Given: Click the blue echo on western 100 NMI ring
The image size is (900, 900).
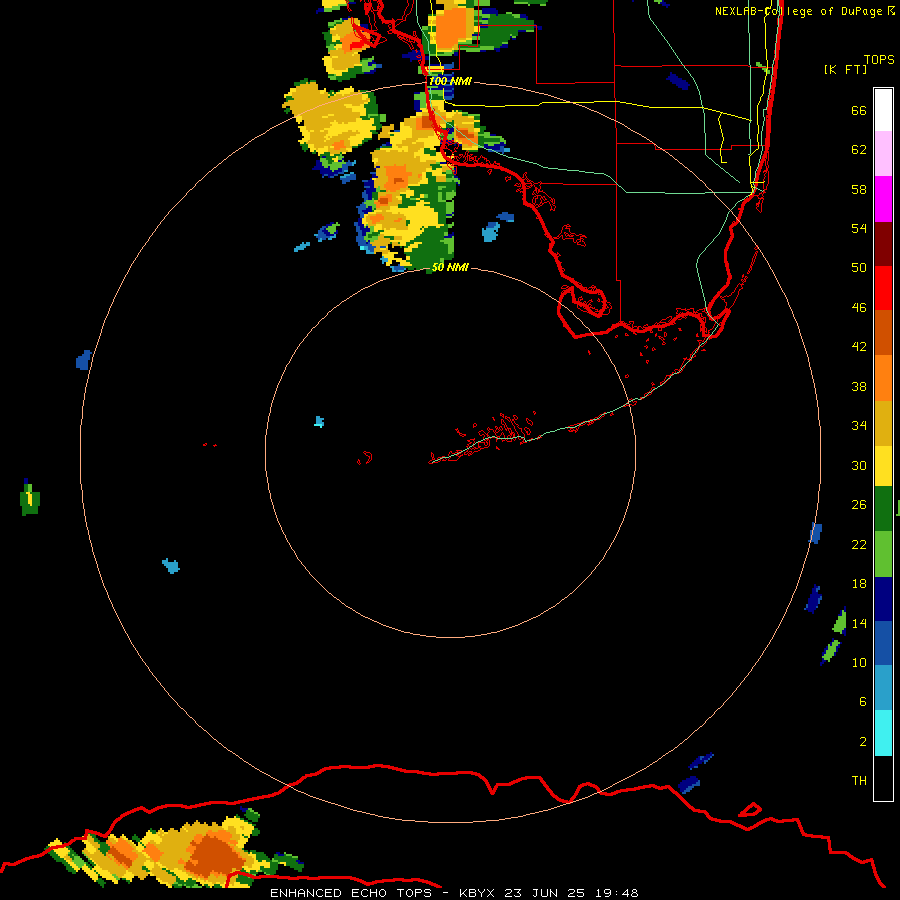Looking at the screenshot, I should (x=84, y=360).
